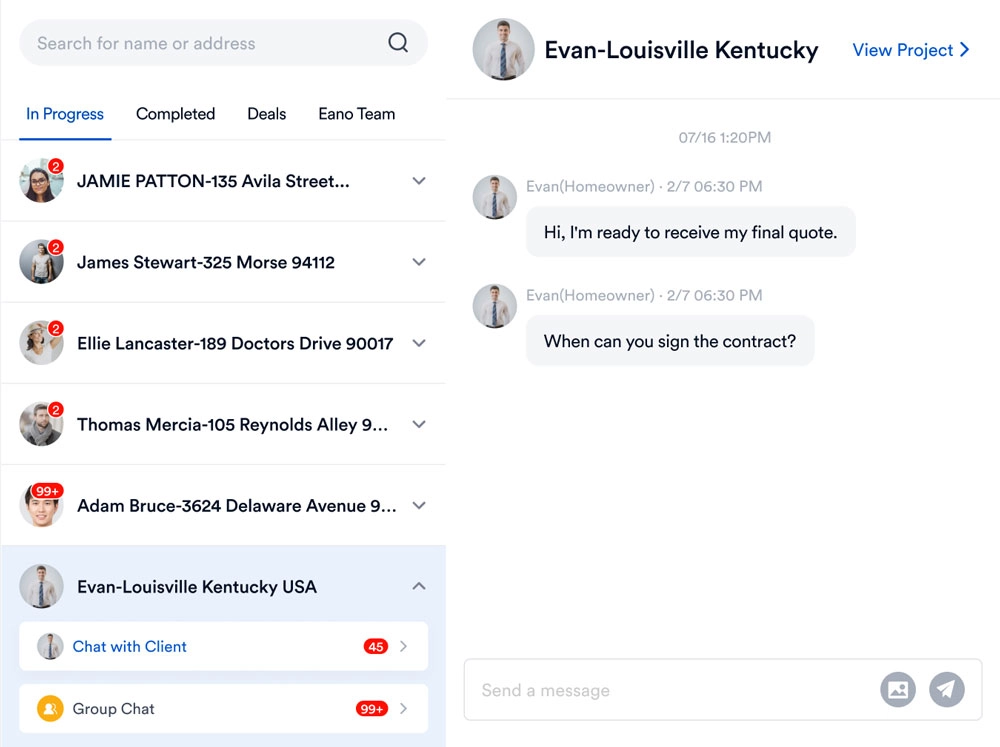Select the Eano Team tab

pyautogui.click(x=357, y=114)
